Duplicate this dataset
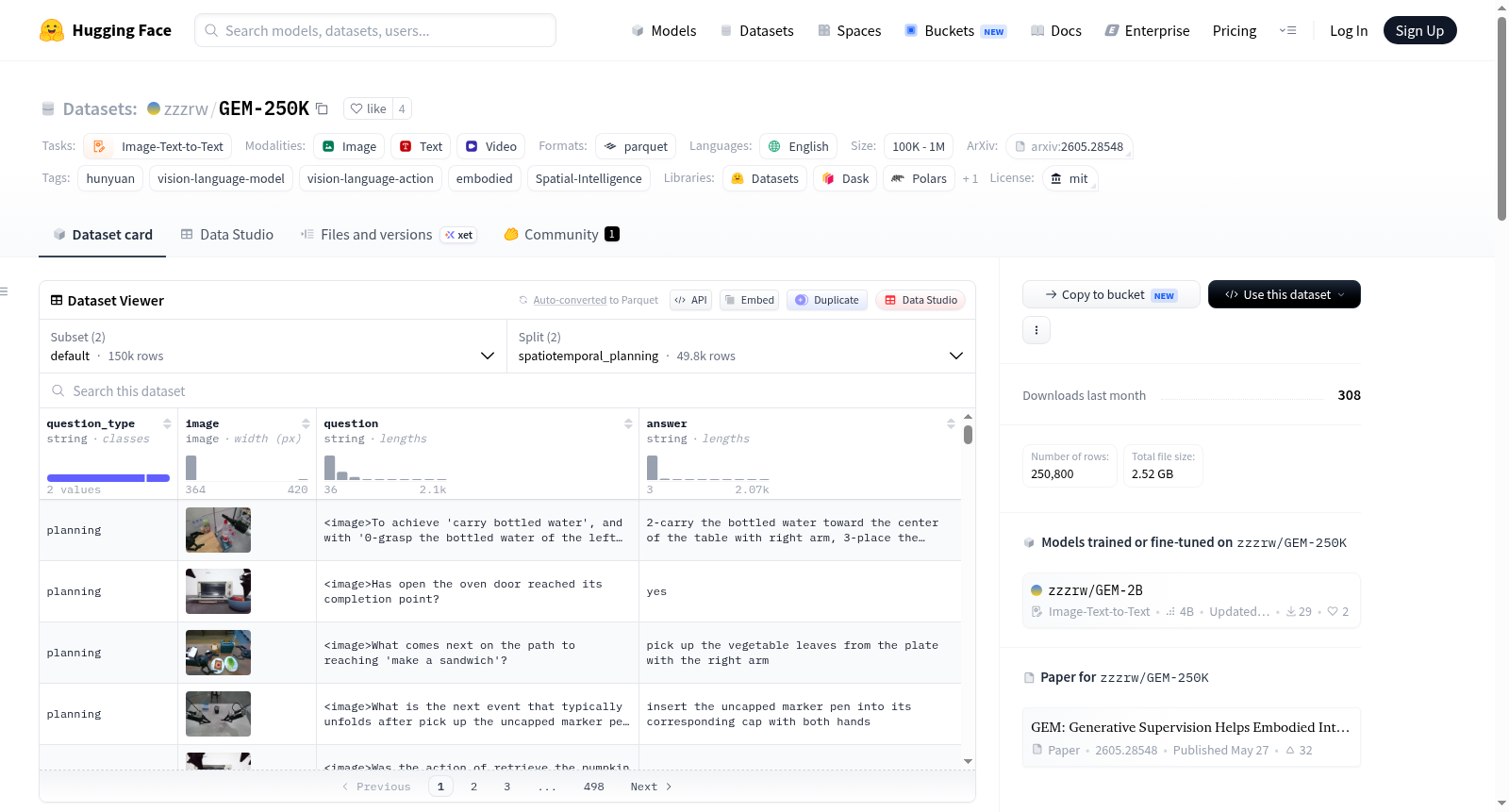The image size is (1509, 812). (827, 300)
